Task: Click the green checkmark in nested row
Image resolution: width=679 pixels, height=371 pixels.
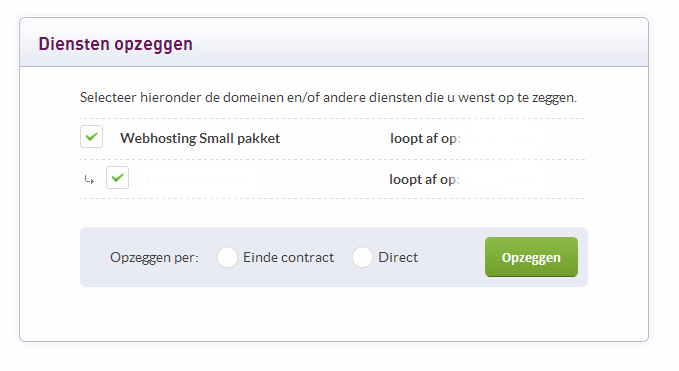Action: (x=117, y=177)
